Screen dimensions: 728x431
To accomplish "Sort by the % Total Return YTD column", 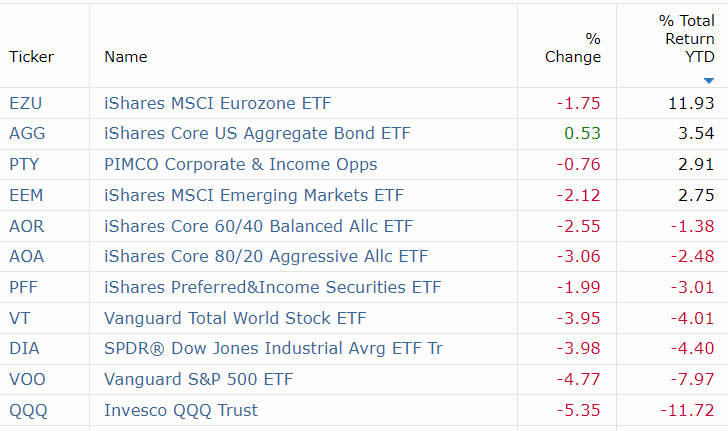I will (x=687, y=39).
